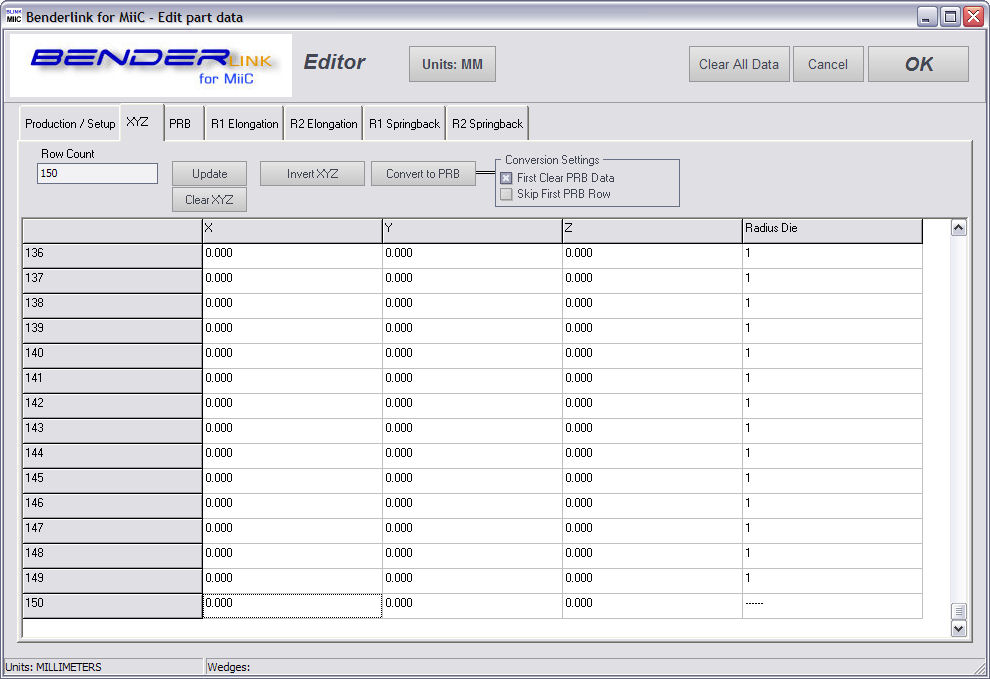Click the Benderlink app icon in title bar

click(14, 16)
